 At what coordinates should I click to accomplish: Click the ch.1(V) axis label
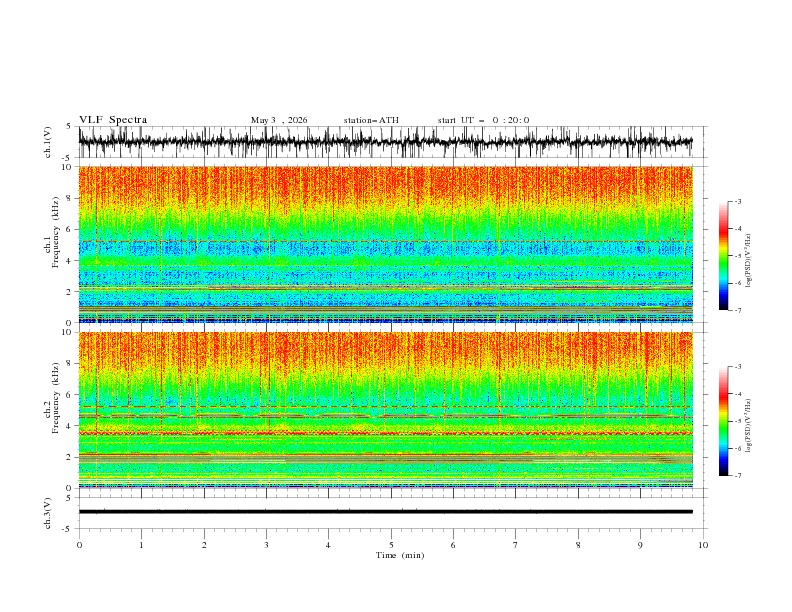(48, 142)
